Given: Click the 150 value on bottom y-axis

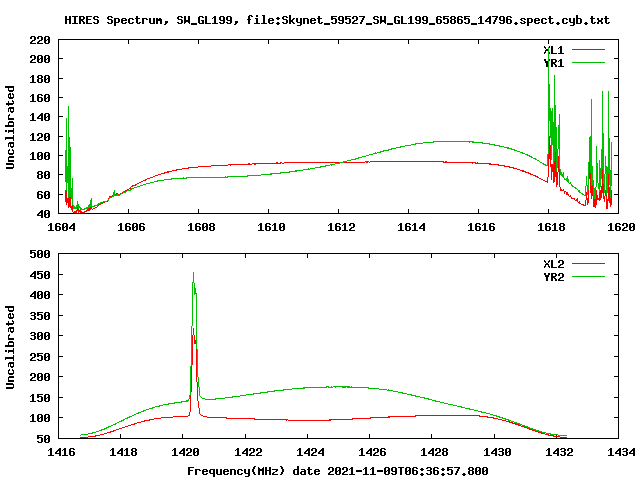Looking at the screenshot, I should pos(40,398).
